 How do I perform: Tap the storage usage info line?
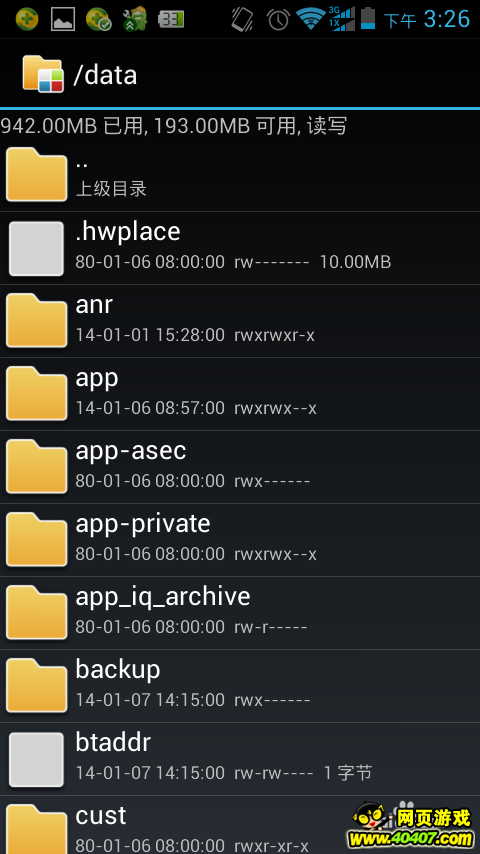click(174, 126)
